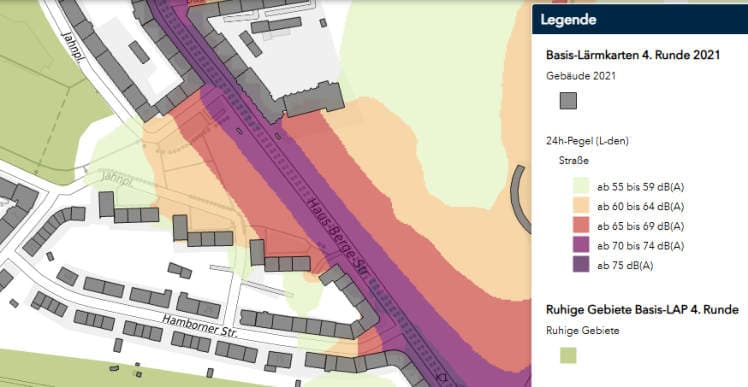Click the 'ab 55 bis 59 dB(A)' text
Screen dimensions: 748x387
tap(640, 187)
